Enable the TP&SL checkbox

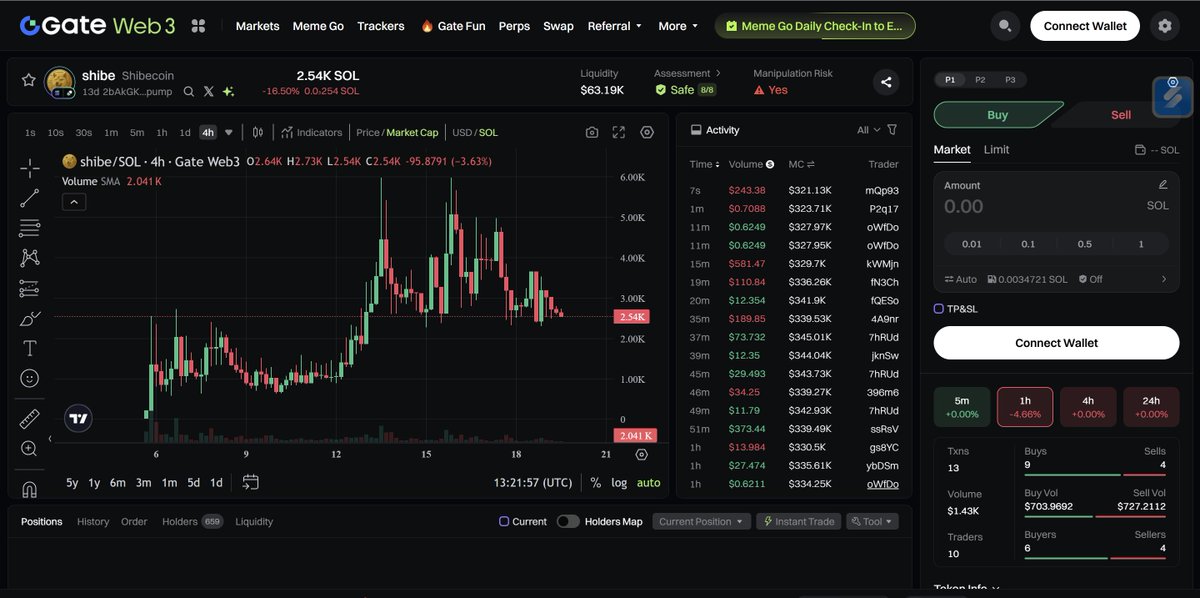click(x=938, y=309)
